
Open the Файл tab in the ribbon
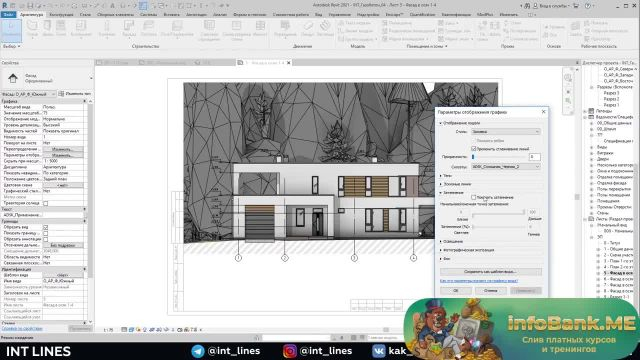point(8,14)
